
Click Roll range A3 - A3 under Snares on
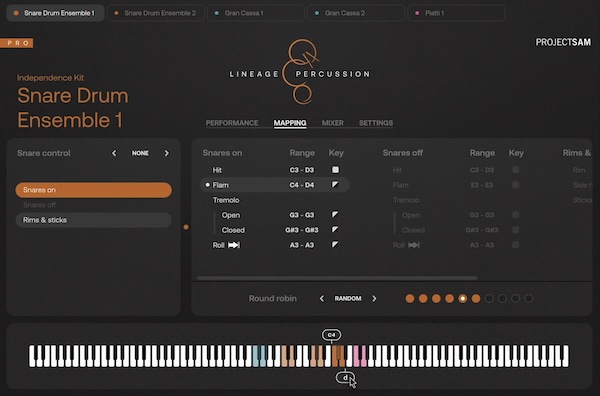pos(302,245)
